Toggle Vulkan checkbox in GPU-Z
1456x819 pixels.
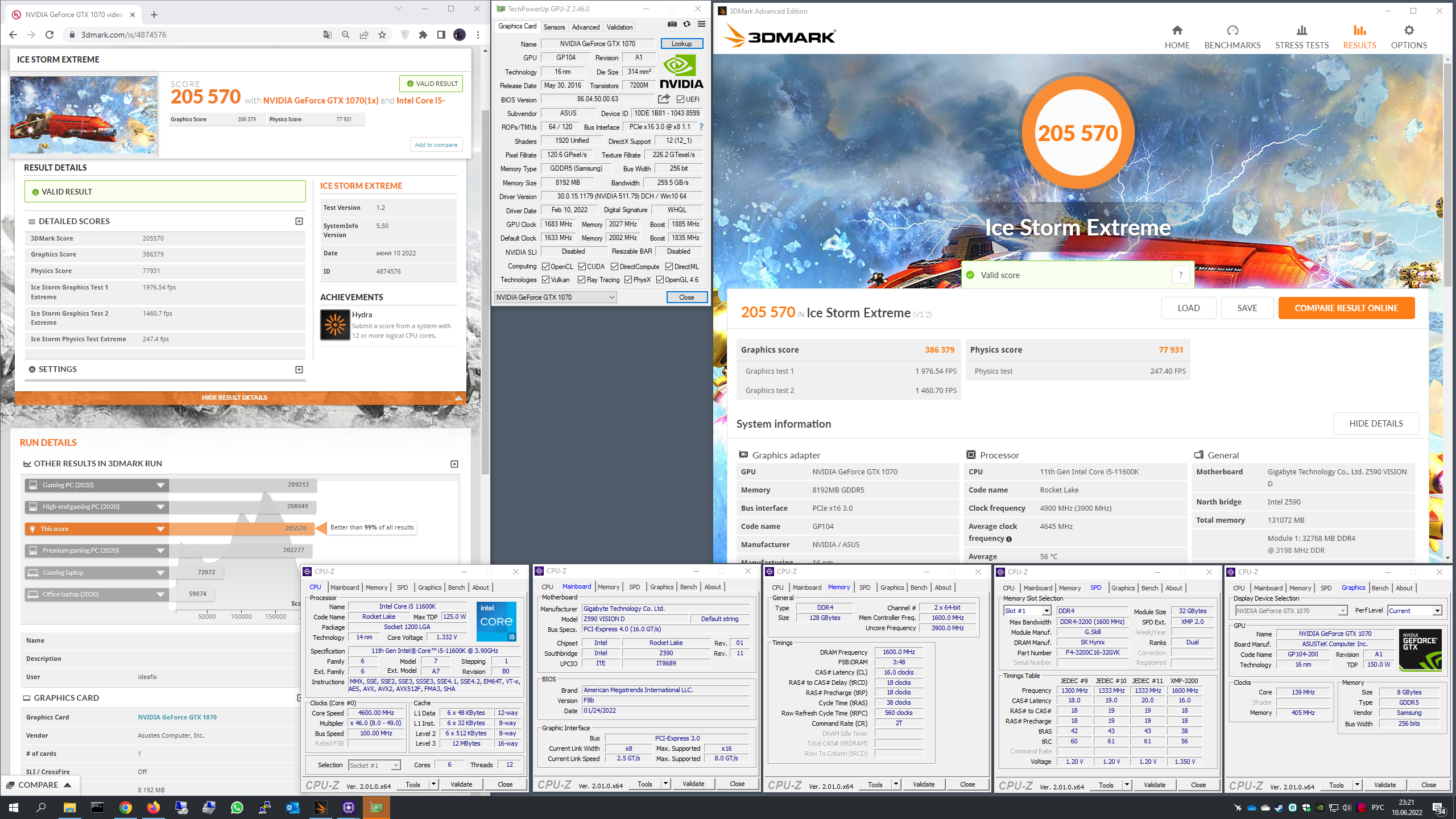click(x=545, y=279)
